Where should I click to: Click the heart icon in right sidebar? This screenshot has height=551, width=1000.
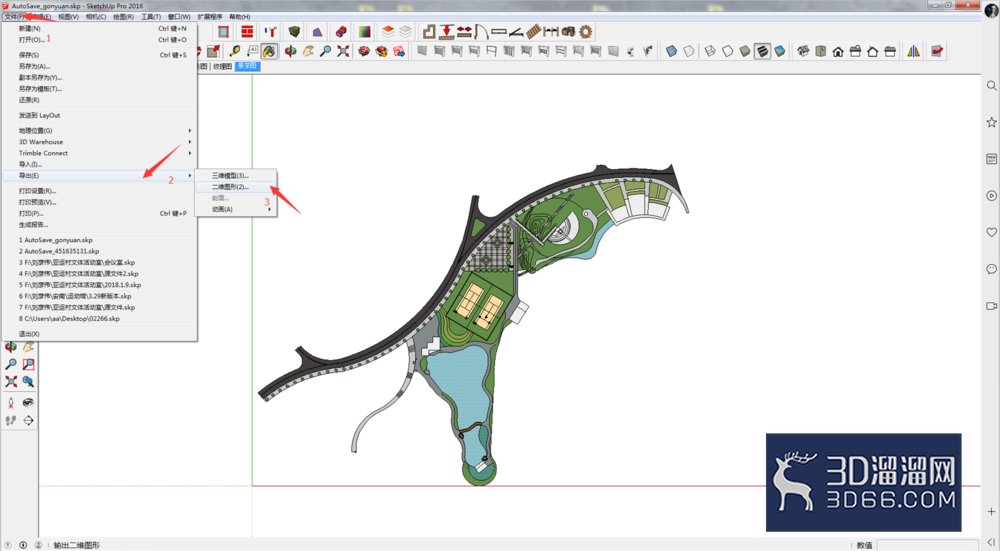(991, 232)
